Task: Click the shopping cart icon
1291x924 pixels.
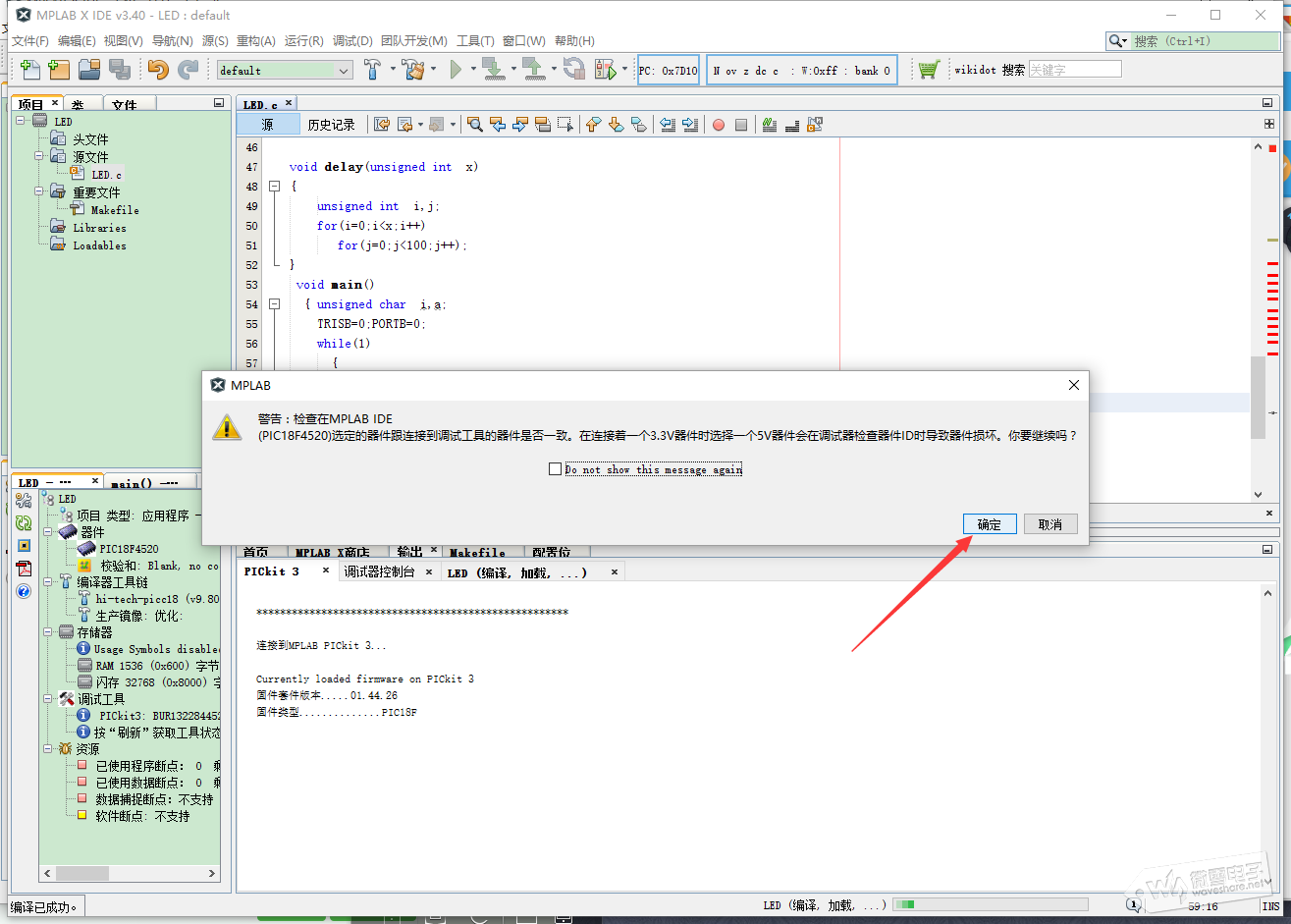Action: tap(928, 70)
